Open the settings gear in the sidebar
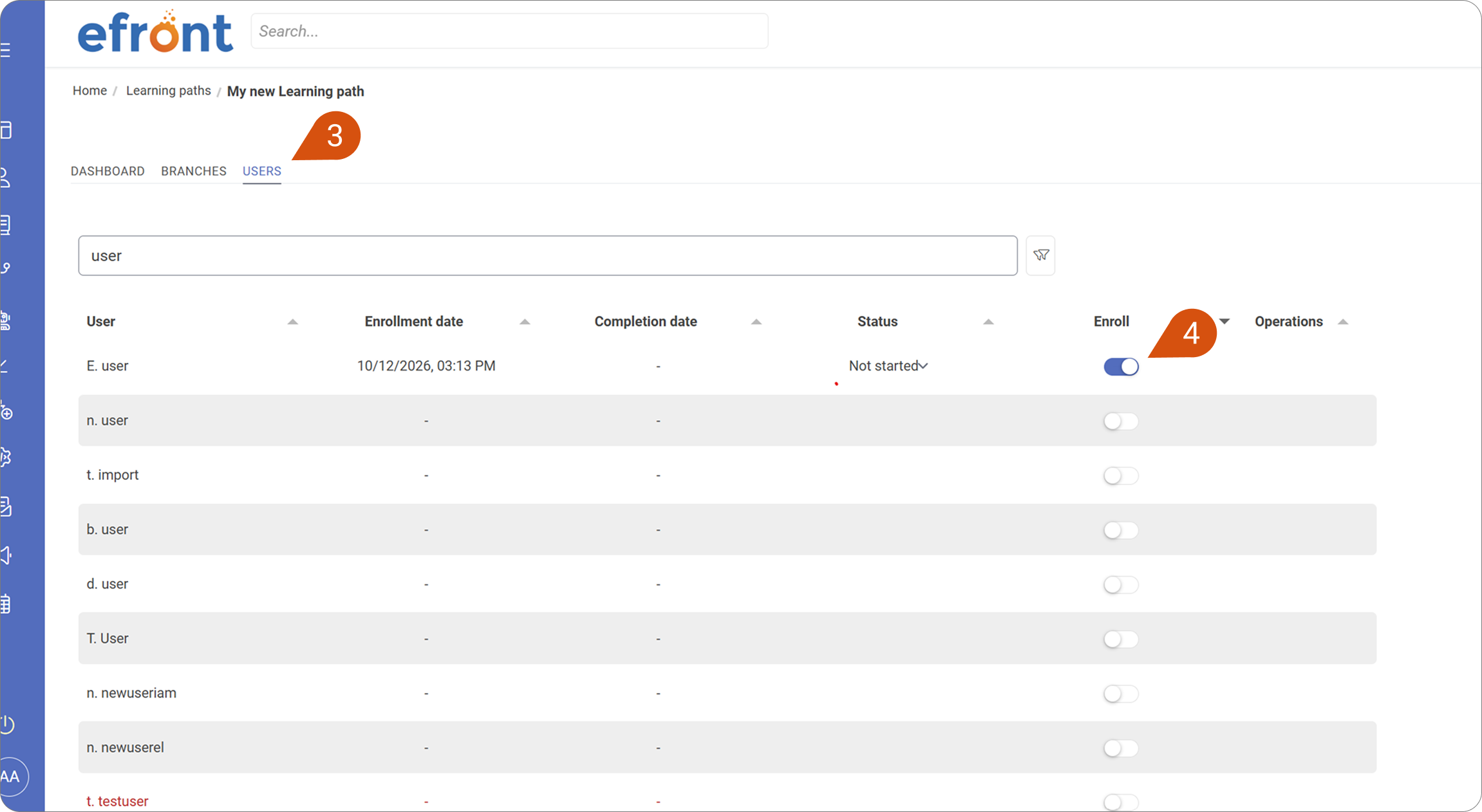Image resolution: width=1482 pixels, height=812 pixels. pyautogui.click(x=6, y=457)
